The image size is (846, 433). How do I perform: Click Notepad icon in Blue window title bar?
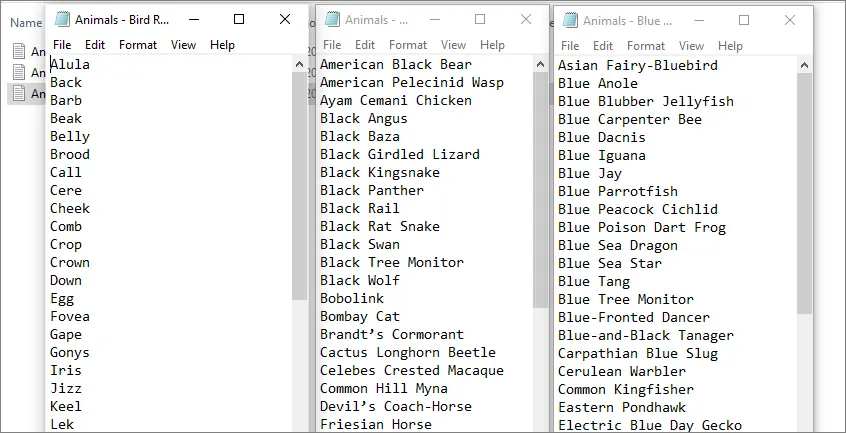[x=570, y=20]
